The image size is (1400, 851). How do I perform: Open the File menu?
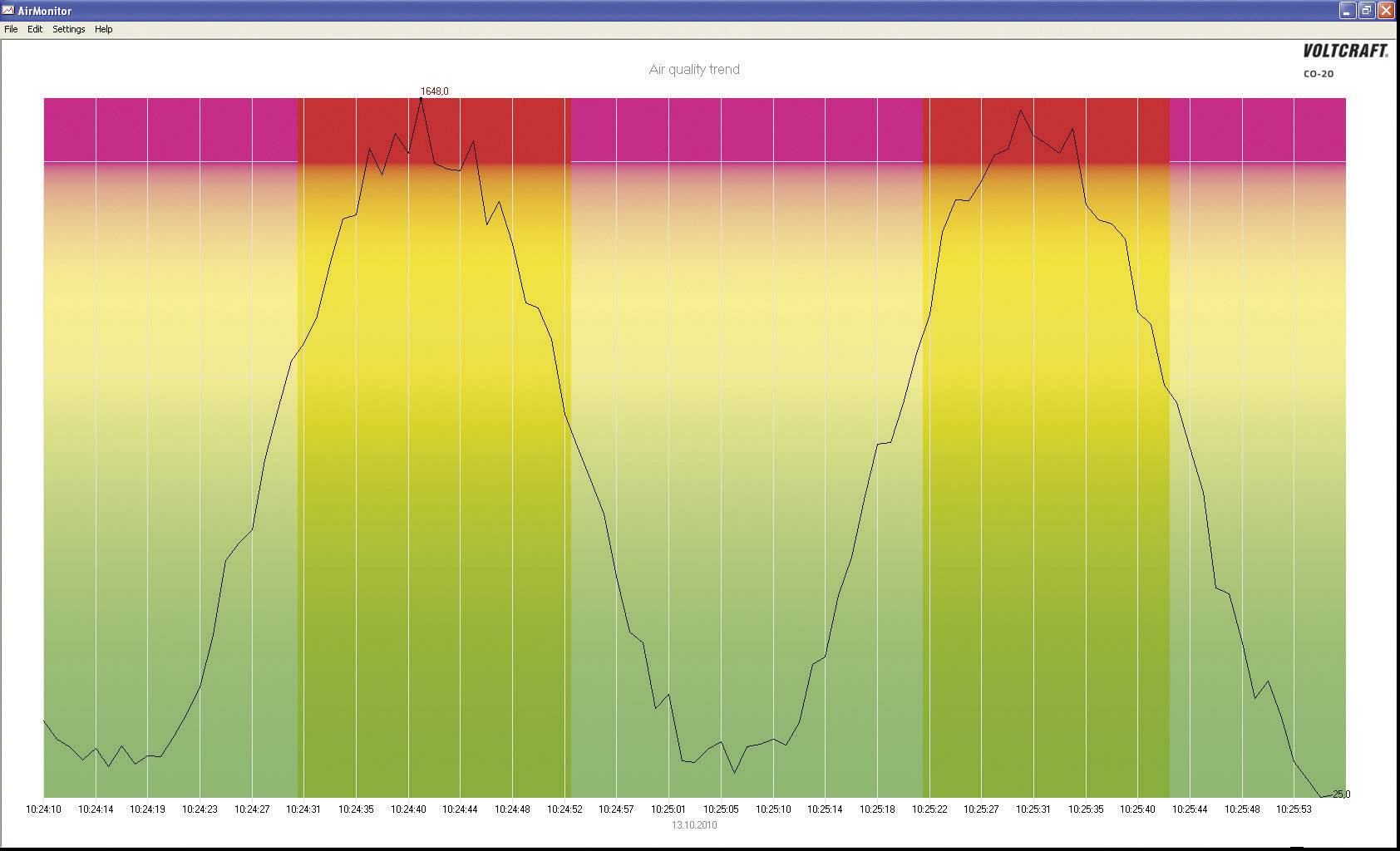click(x=11, y=29)
